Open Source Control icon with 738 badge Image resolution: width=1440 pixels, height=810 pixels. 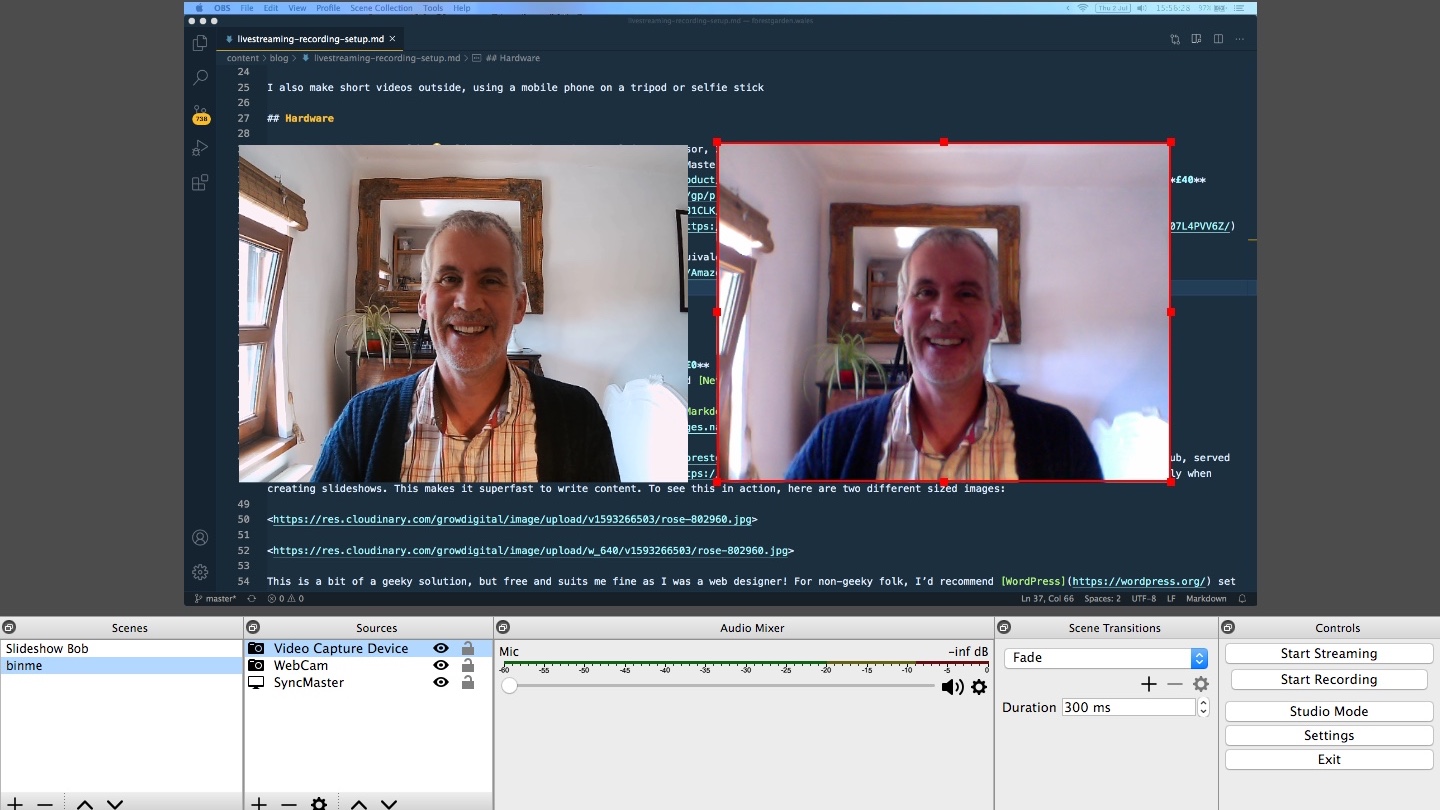tap(200, 114)
